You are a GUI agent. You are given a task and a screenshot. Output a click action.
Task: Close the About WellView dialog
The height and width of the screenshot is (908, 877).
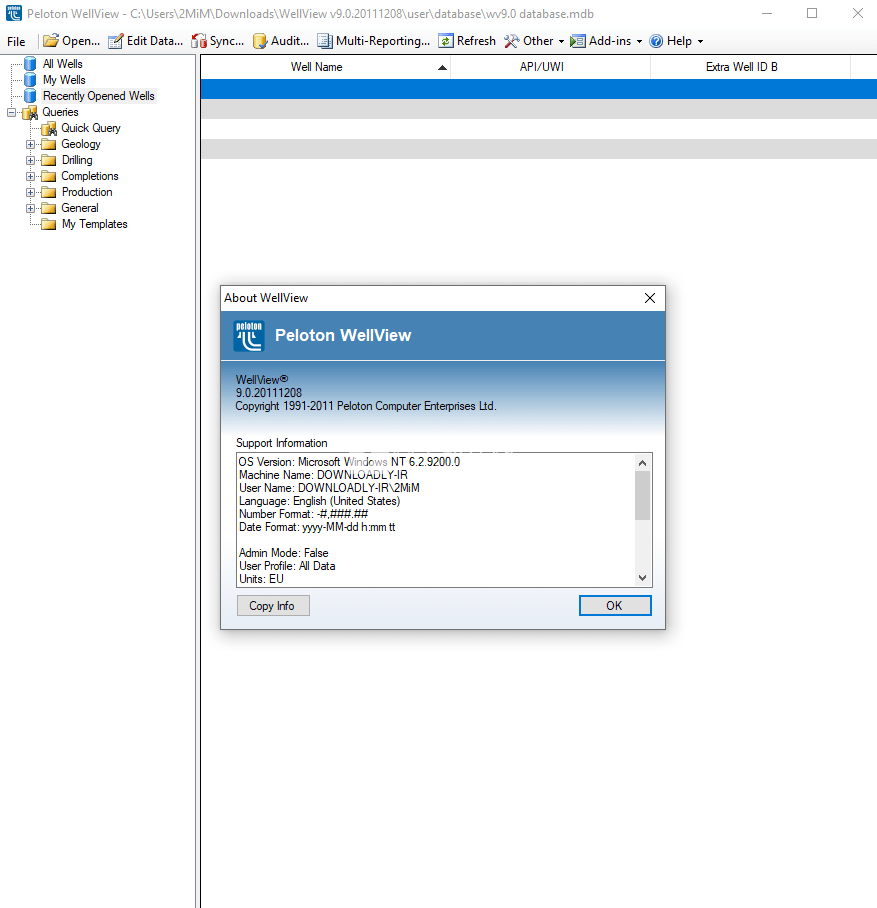coord(650,298)
